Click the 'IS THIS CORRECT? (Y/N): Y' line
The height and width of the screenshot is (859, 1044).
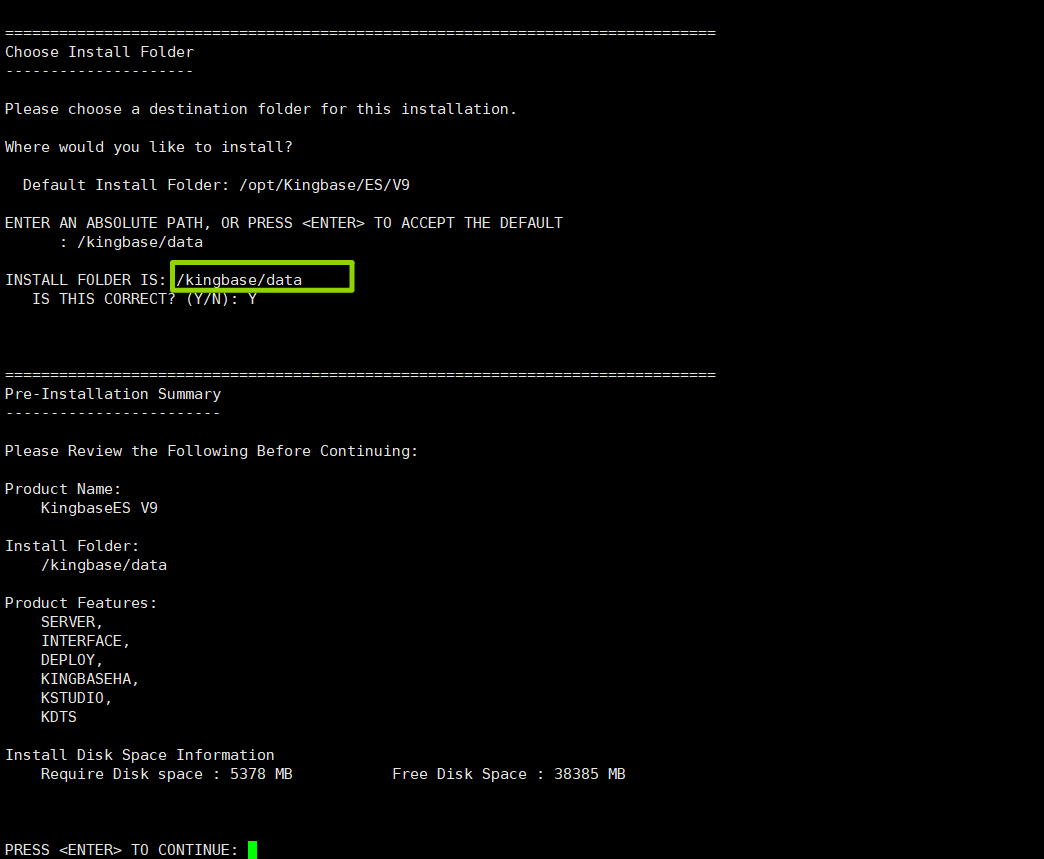pyautogui.click(x=144, y=299)
